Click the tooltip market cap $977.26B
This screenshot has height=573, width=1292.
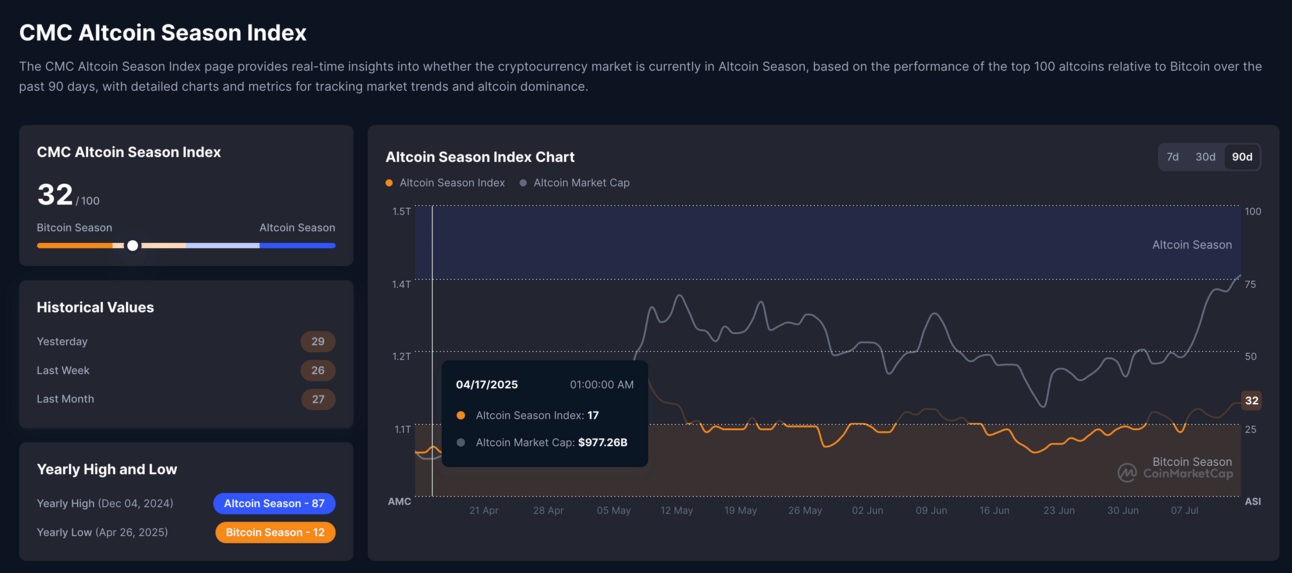click(x=603, y=442)
